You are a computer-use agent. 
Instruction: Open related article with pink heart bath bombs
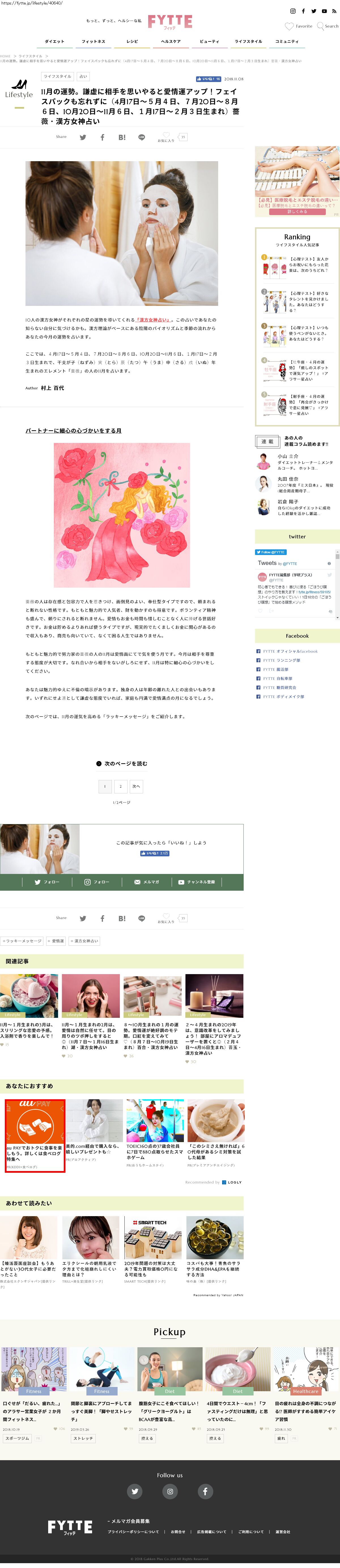29,996
